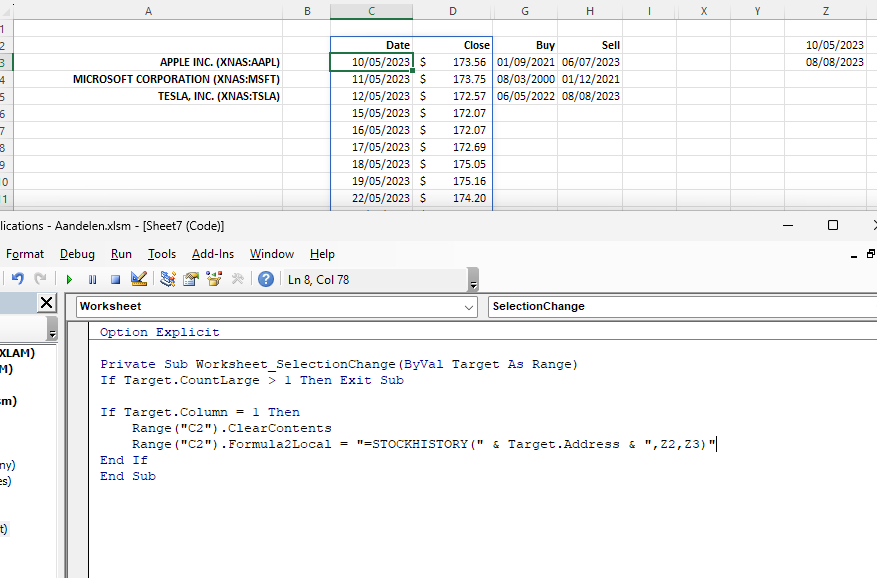Open Properties Window toolbar icon
This screenshot has height=578, width=877.
click(x=191, y=279)
